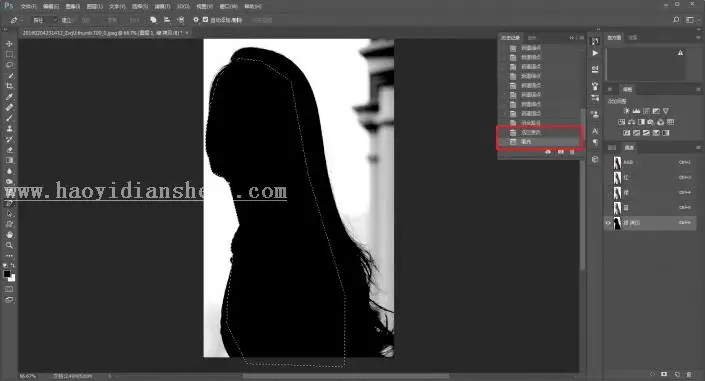The height and width of the screenshot is (381, 705).
Task: Click the path alignment icon
Action: (167, 20)
